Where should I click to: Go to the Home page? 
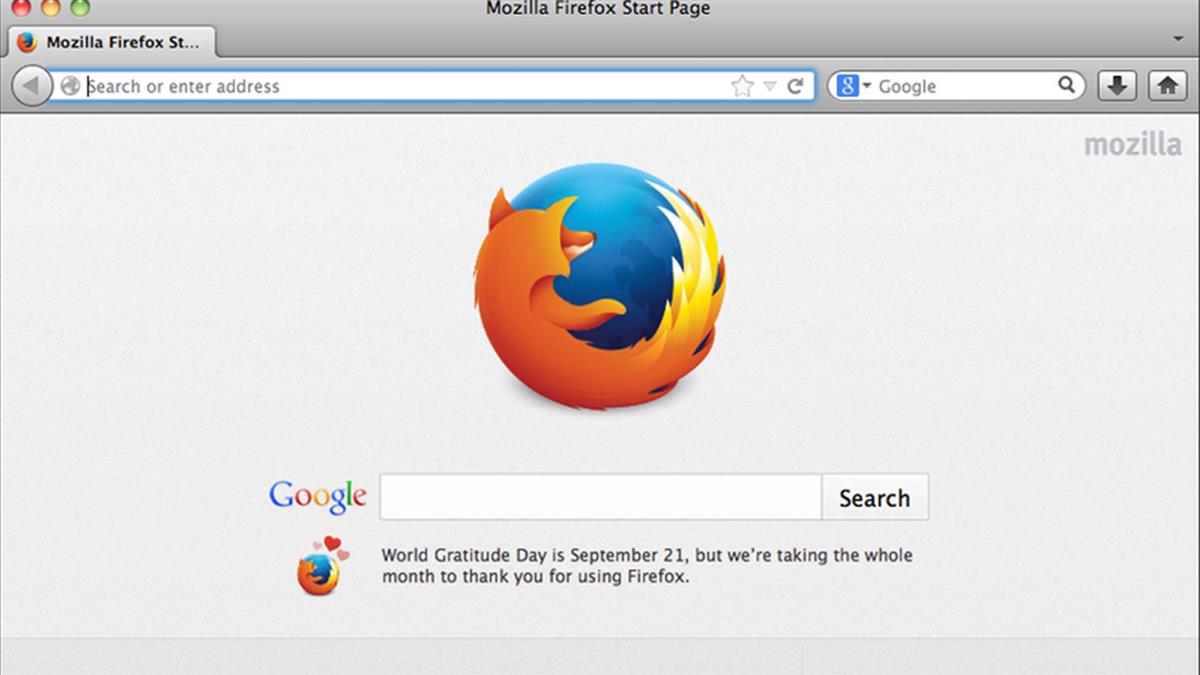click(x=1166, y=86)
